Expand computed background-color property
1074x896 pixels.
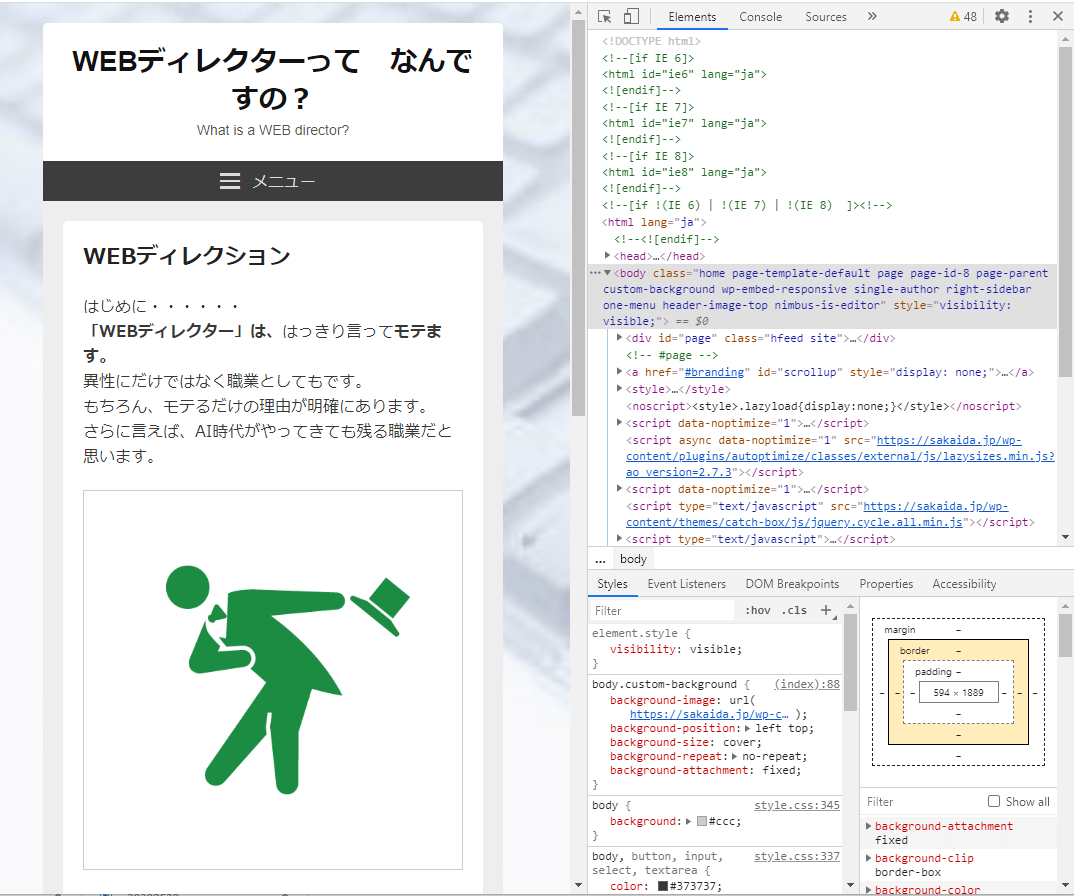[x=869, y=890]
